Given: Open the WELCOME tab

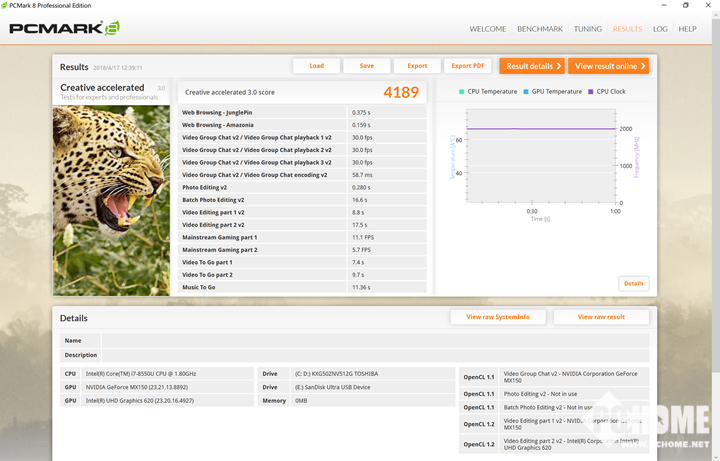Looking at the screenshot, I should tap(488, 29).
